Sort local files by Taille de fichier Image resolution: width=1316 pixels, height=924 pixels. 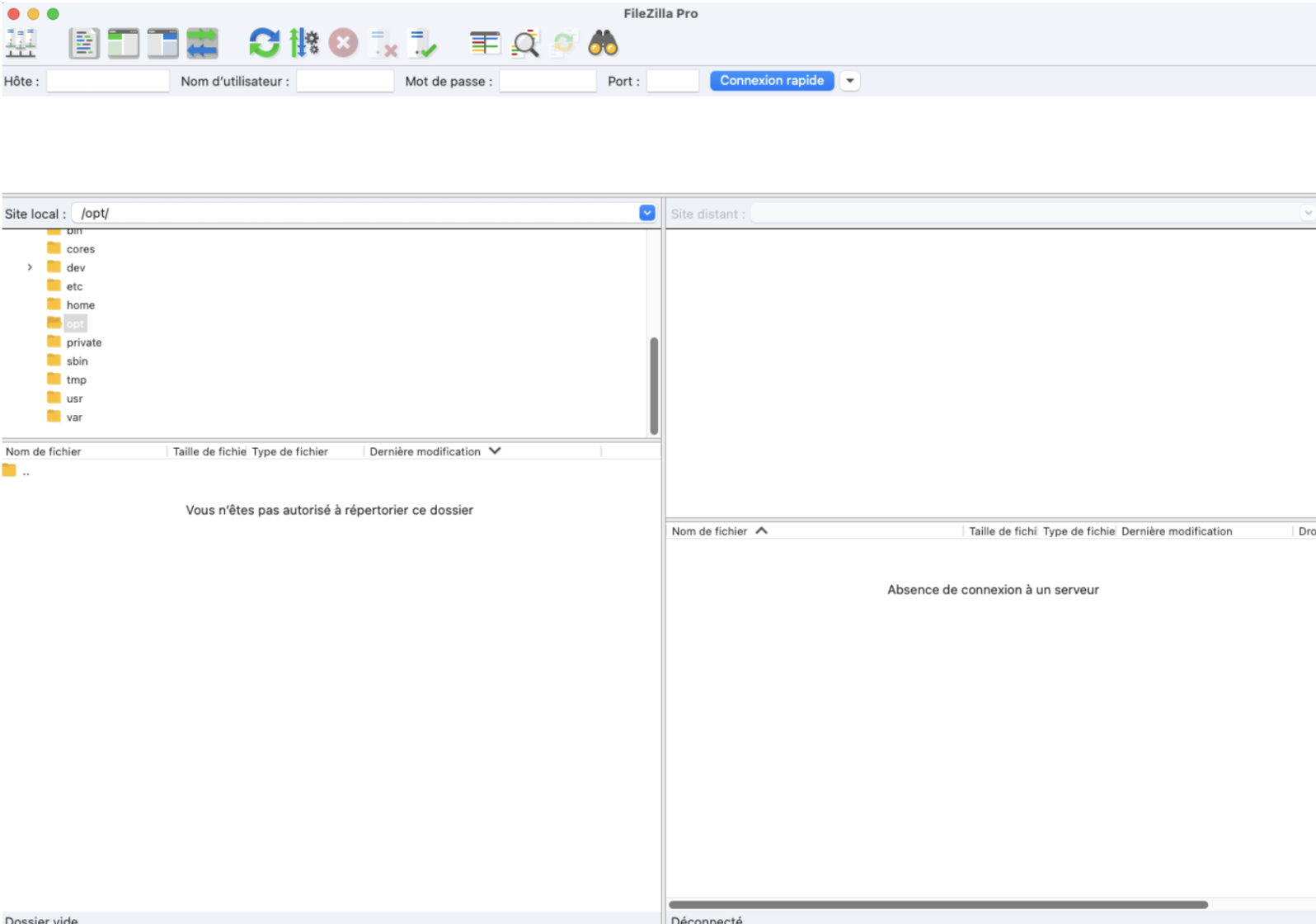(x=209, y=452)
